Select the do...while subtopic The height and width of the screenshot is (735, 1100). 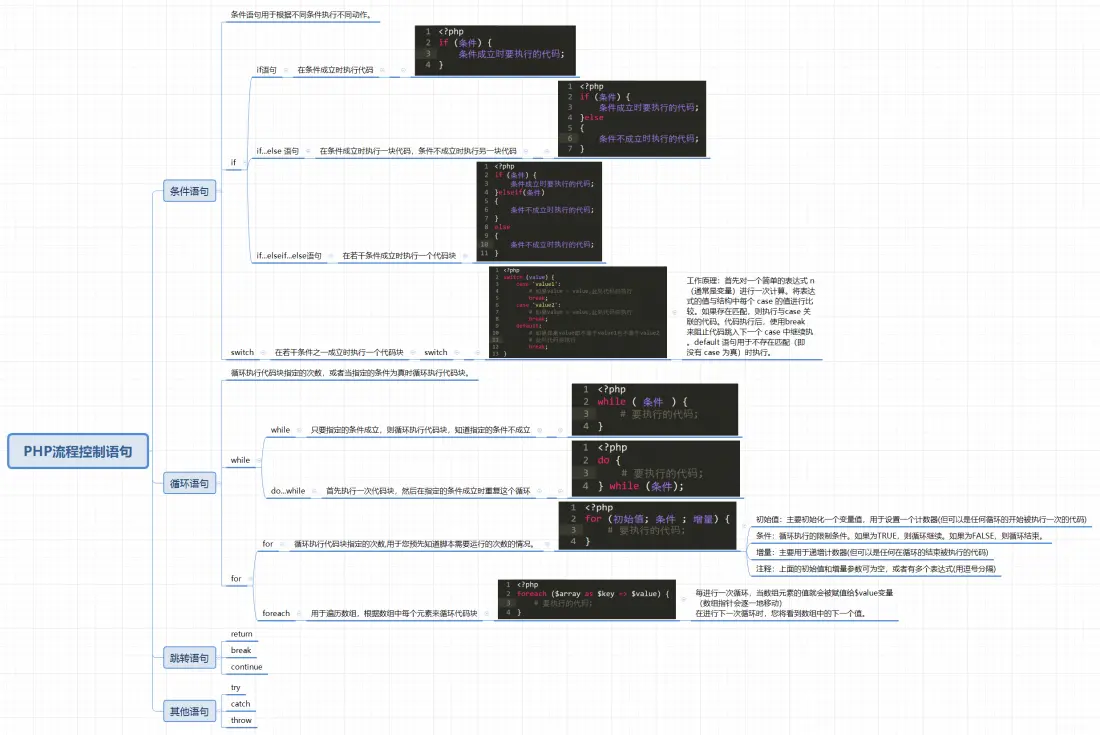[288, 491]
